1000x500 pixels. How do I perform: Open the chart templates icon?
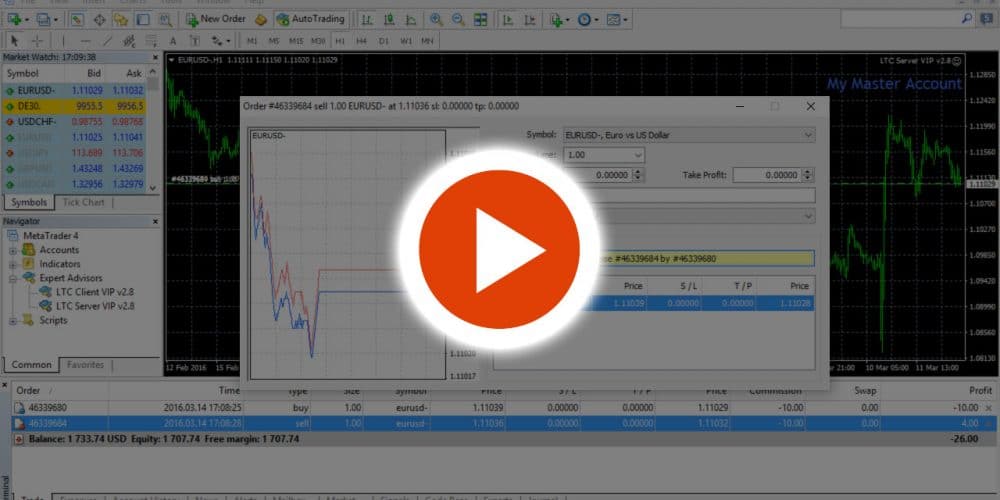[x=616, y=20]
